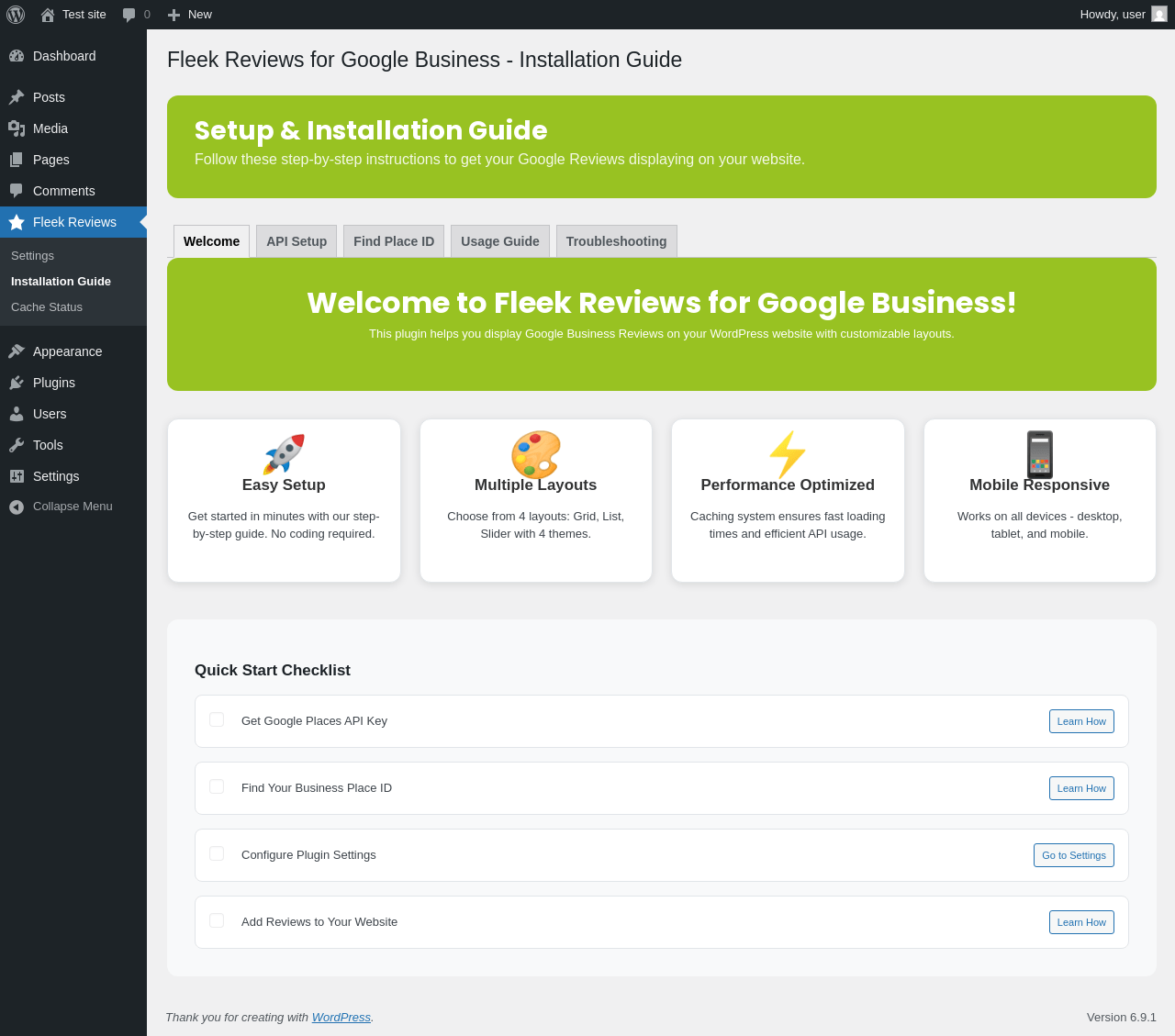Switch to the API Setup tab
The height and width of the screenshot is (1036, 1175).
point(297,241)
